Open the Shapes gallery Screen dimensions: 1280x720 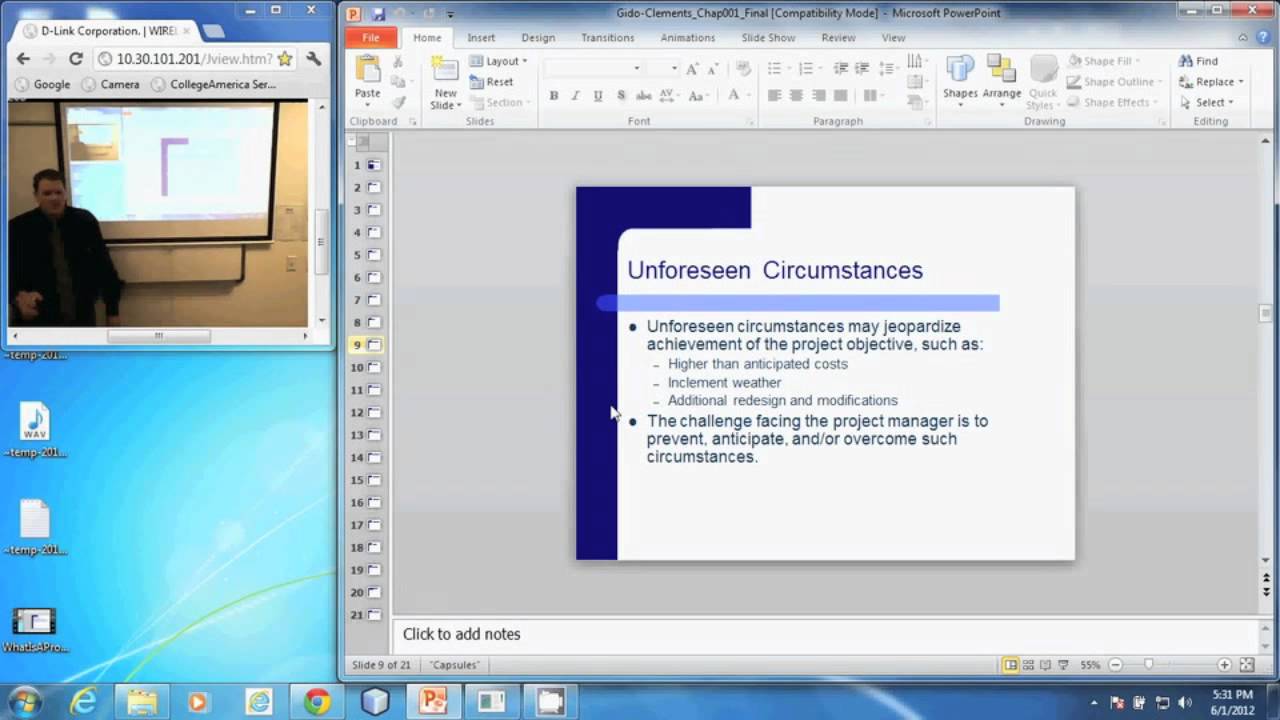coord(960,78)
